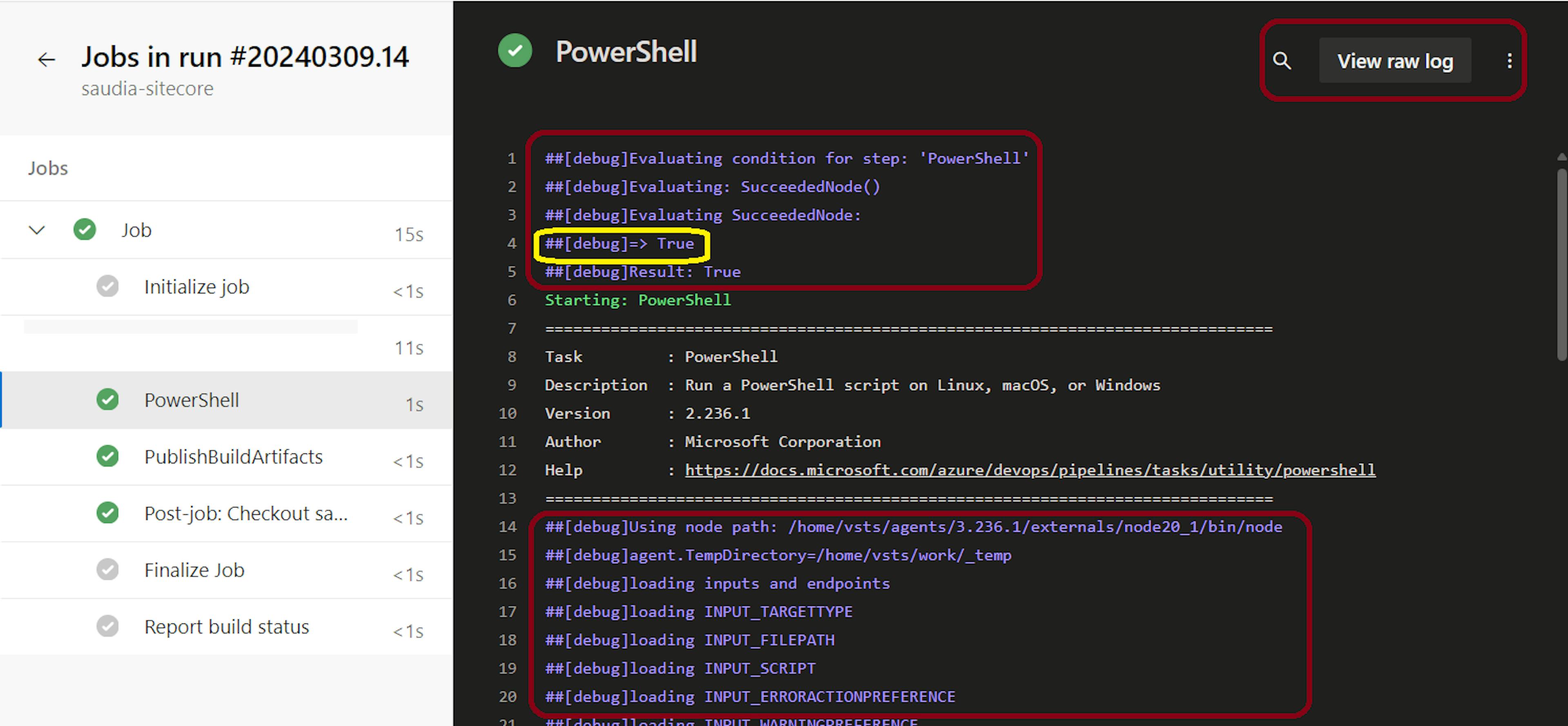Open the kebab menu beside View raw log
This screenshot has width=1568, height=726.
[x=1510, y=60]
